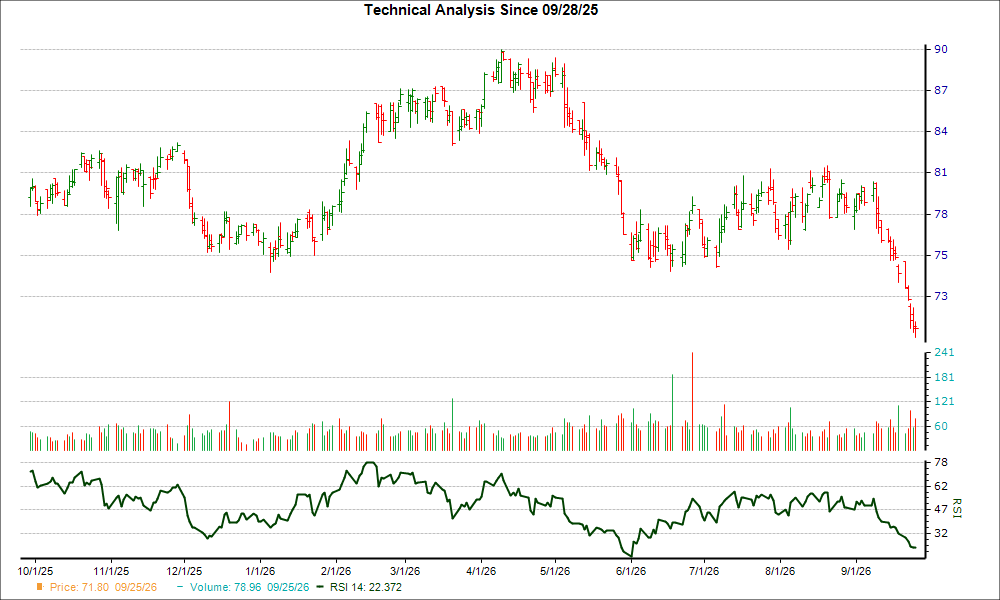The height and width of the screenshot is (600, 1000).
Task: Click the 62 RSI axis label
Action: click(941, 487)
